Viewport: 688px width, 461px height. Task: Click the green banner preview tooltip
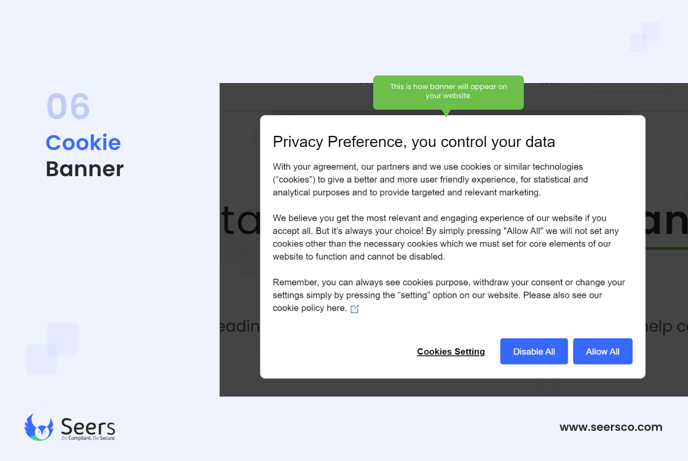tap(448, 93)
